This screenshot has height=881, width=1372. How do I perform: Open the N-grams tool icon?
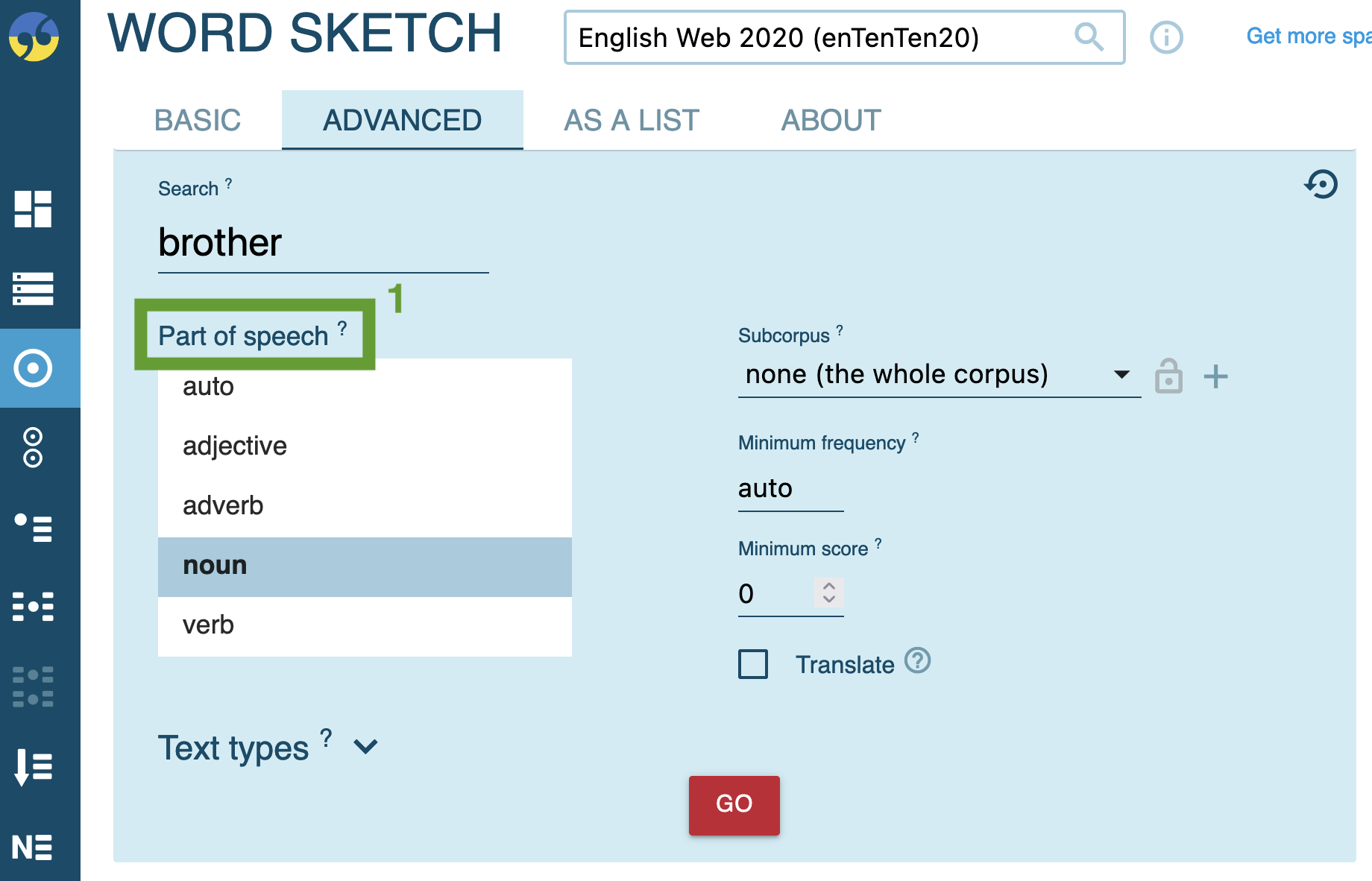tap(33, 847)
